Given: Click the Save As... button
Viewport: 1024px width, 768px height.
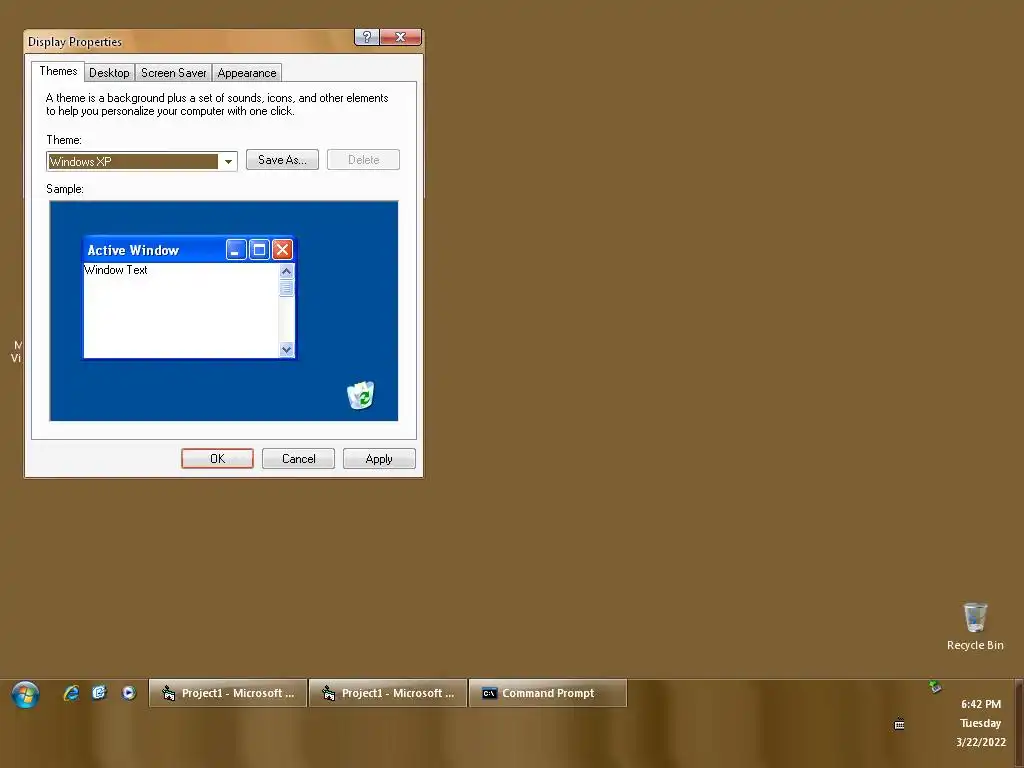Looking at the screenshot, I should coord(282,160).
